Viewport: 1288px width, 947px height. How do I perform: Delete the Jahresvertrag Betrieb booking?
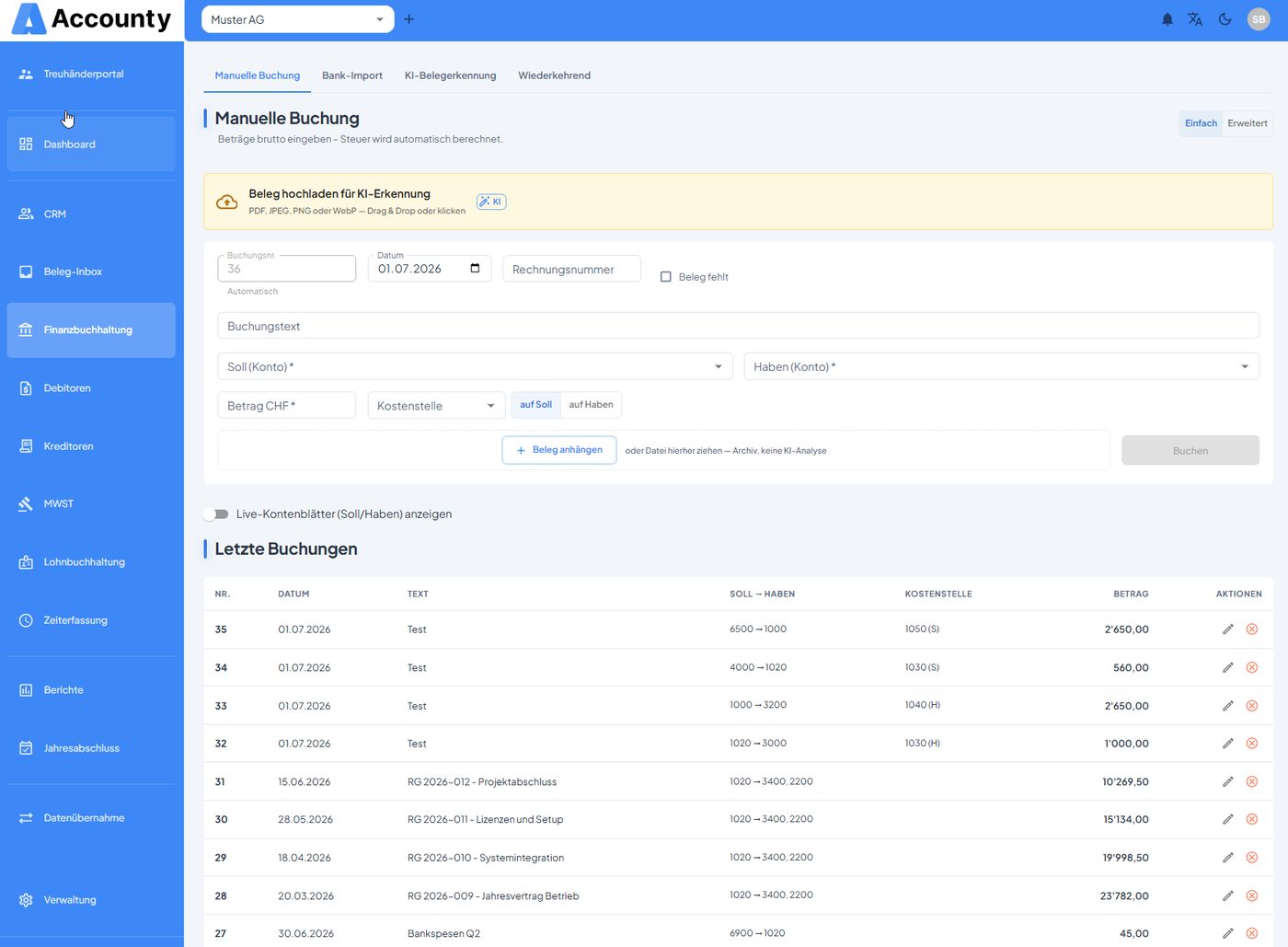click(1252, 895)
